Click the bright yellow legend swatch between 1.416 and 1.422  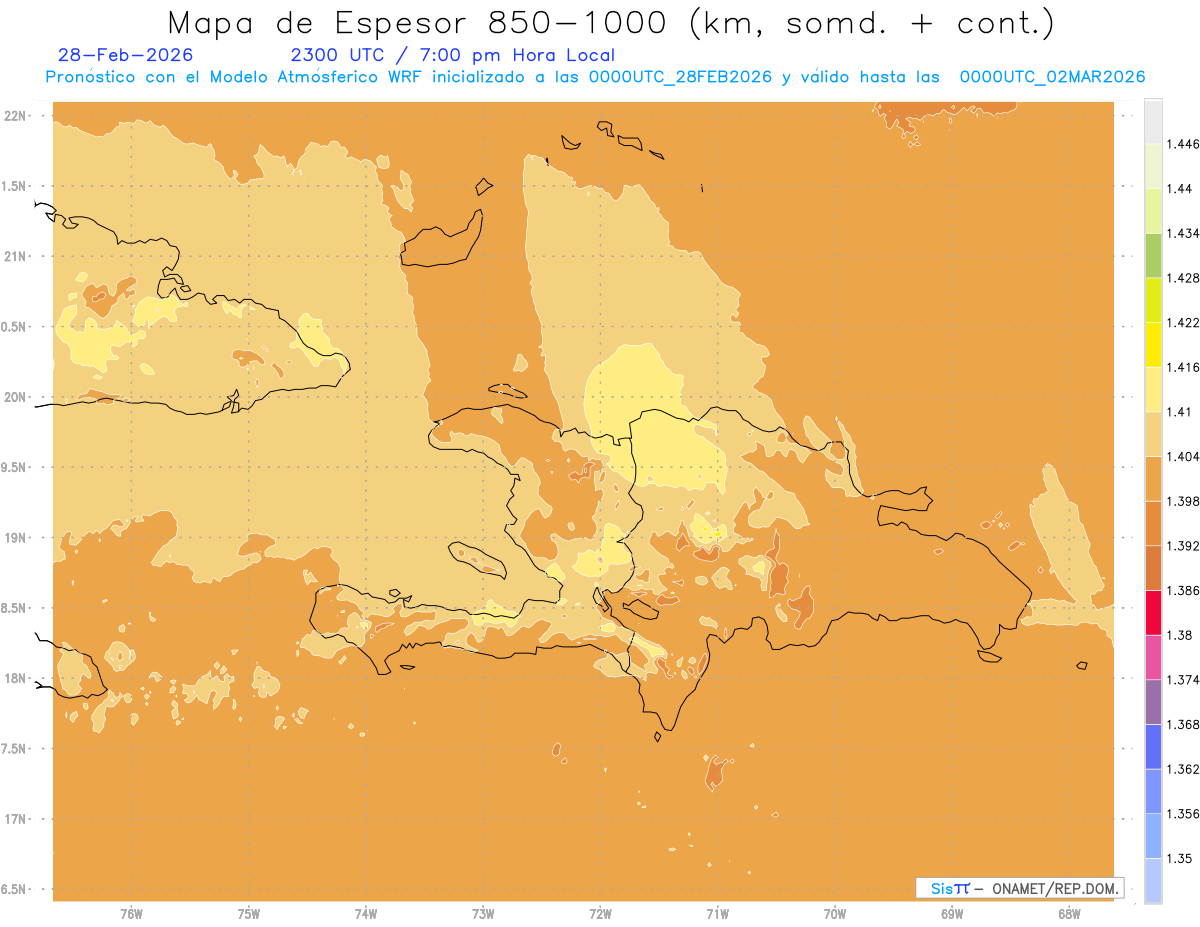[1153, 345]
